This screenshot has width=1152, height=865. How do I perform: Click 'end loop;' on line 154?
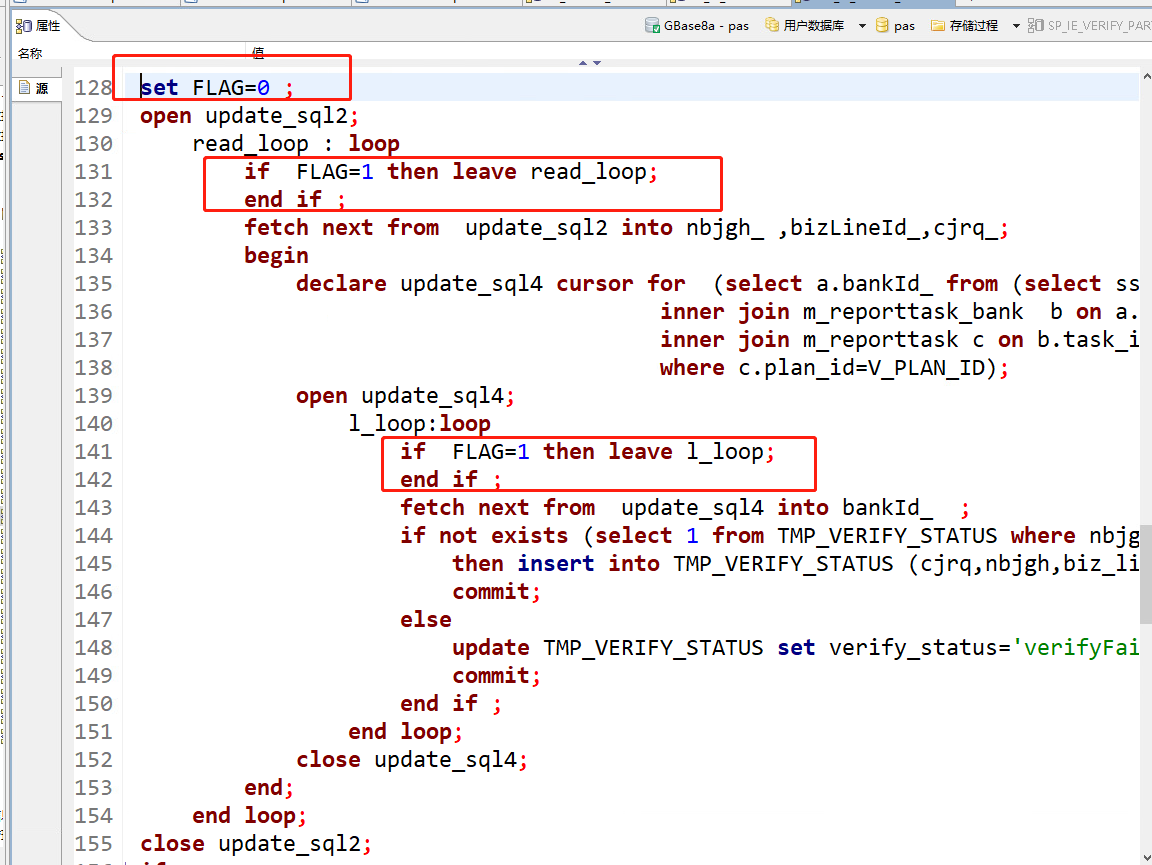coord(249,815)
